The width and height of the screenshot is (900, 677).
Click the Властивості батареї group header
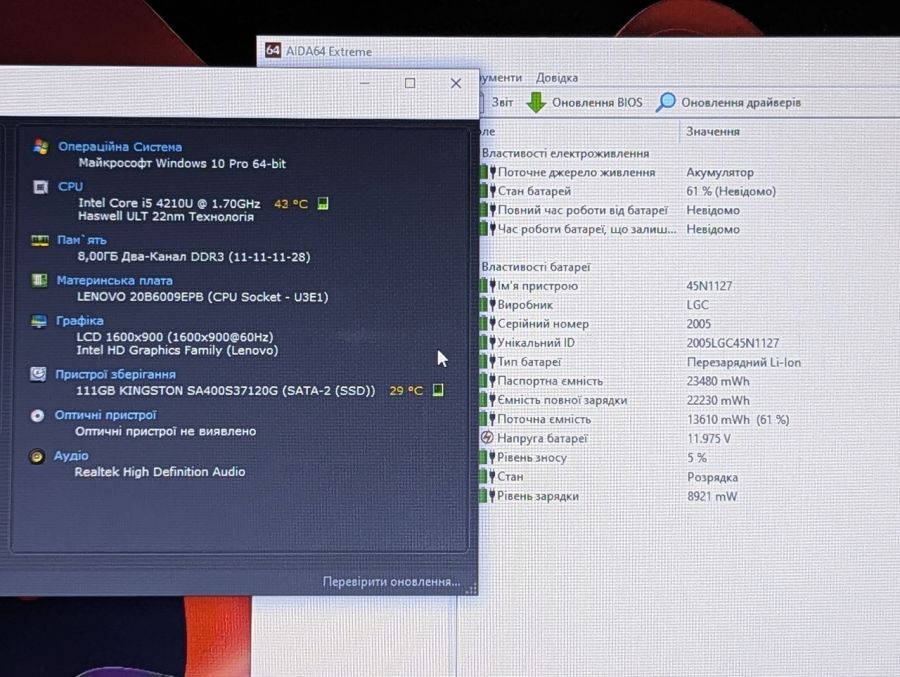coord(536,267)
